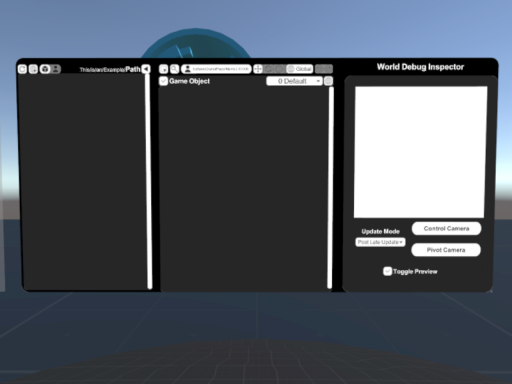512x384 pixels.
Task: Click the inspector panel vertical scrollbar
Action: (330, 187)
